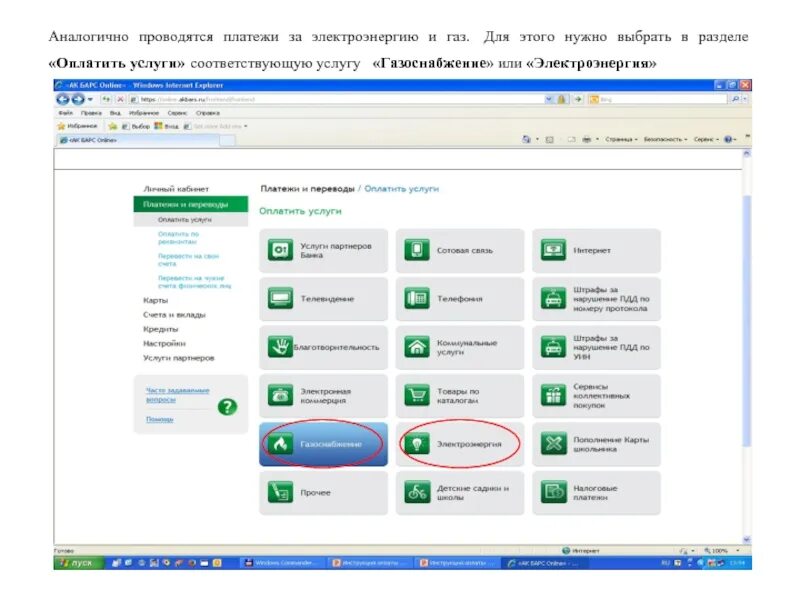This screenshot has height=600, width=800.
Task: Open the Правка menu
Action: (91, 113)
